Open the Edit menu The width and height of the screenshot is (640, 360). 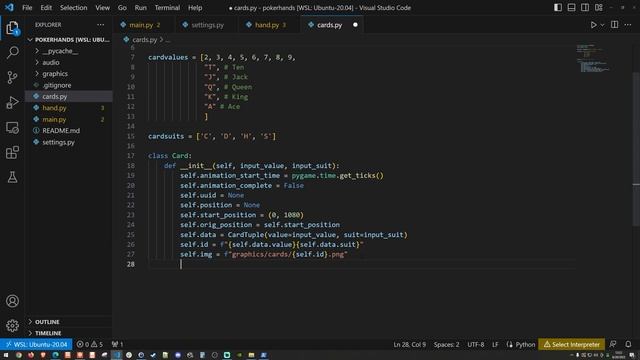click(x=46, y=8)
